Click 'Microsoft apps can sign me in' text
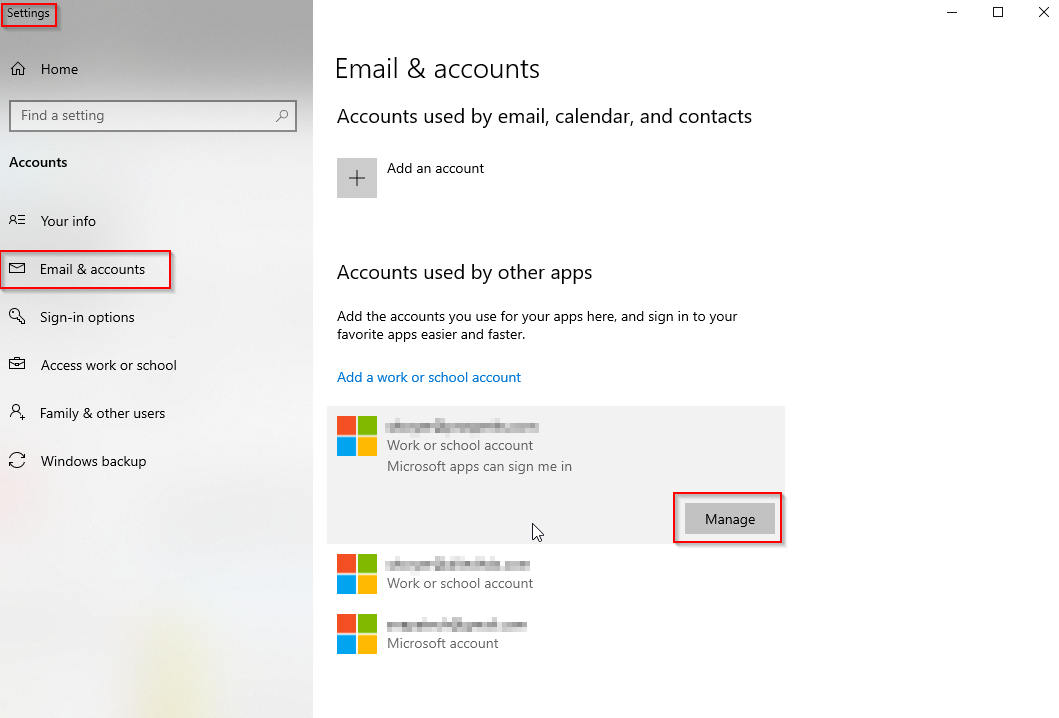 (479, 466)
